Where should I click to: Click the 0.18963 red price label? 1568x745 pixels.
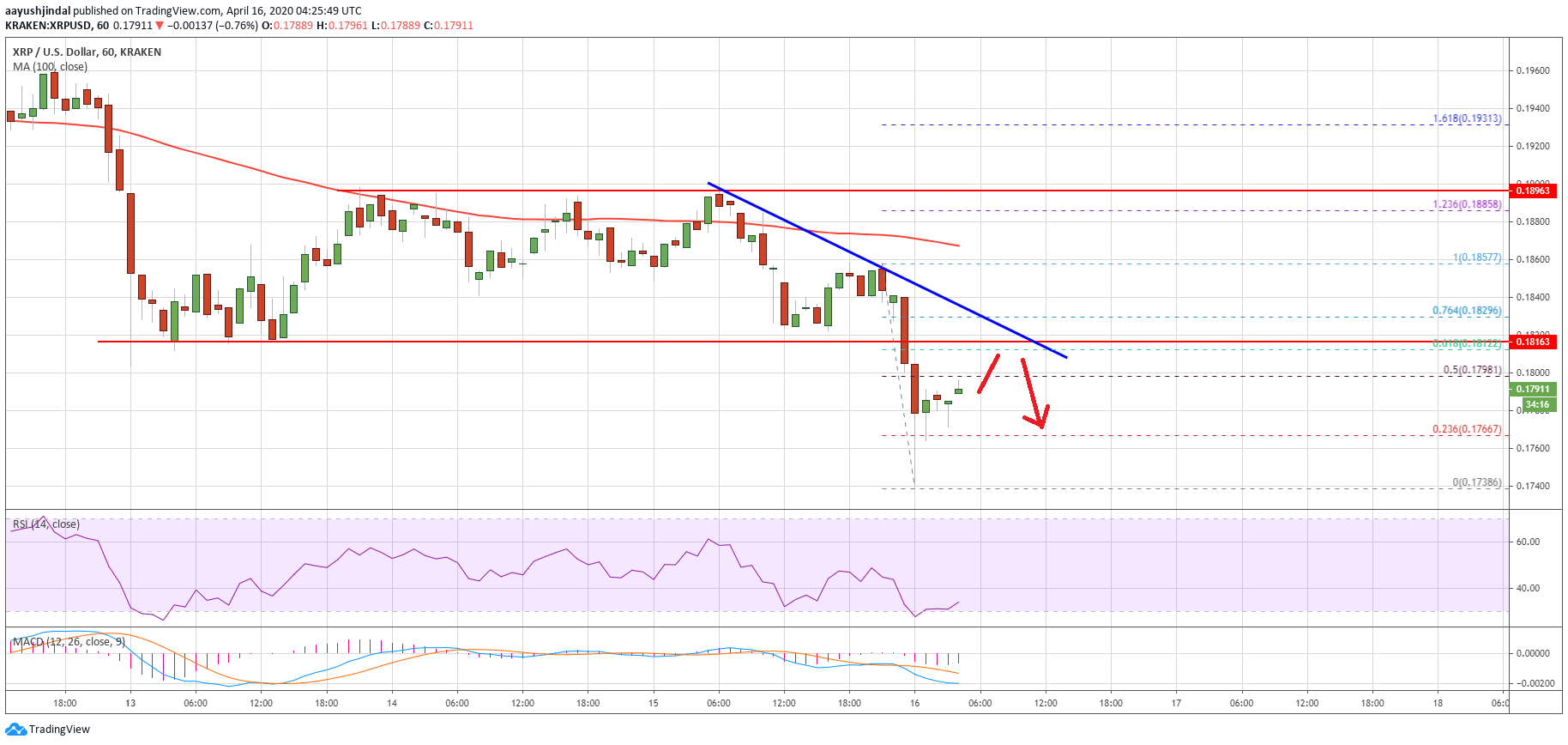[x=1533, y=191]
